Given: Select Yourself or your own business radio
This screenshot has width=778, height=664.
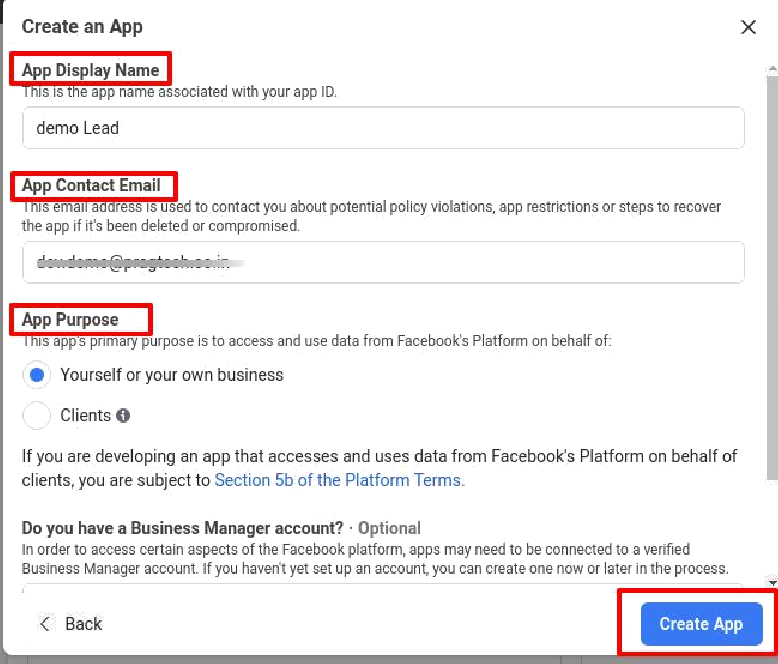Looking at the screenshot, I should pos(37,375).
